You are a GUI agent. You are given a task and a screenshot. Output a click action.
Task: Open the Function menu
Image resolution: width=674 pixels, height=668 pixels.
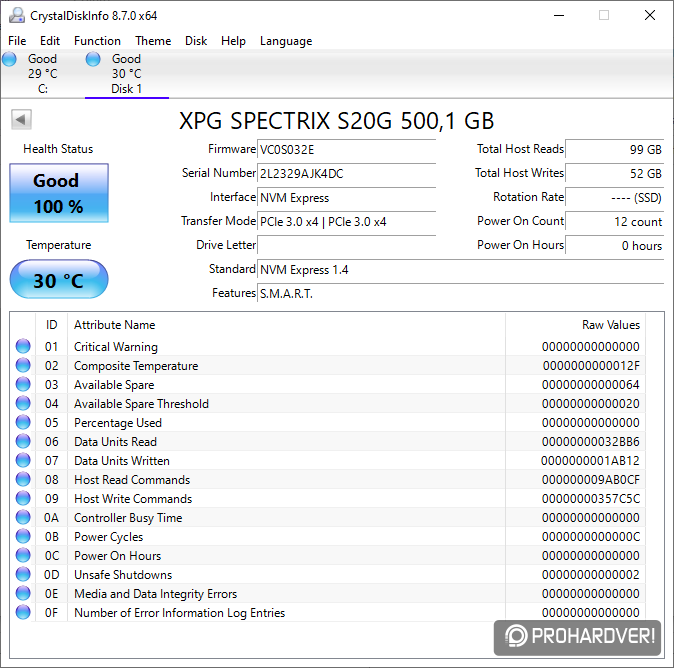pos(97,41)
